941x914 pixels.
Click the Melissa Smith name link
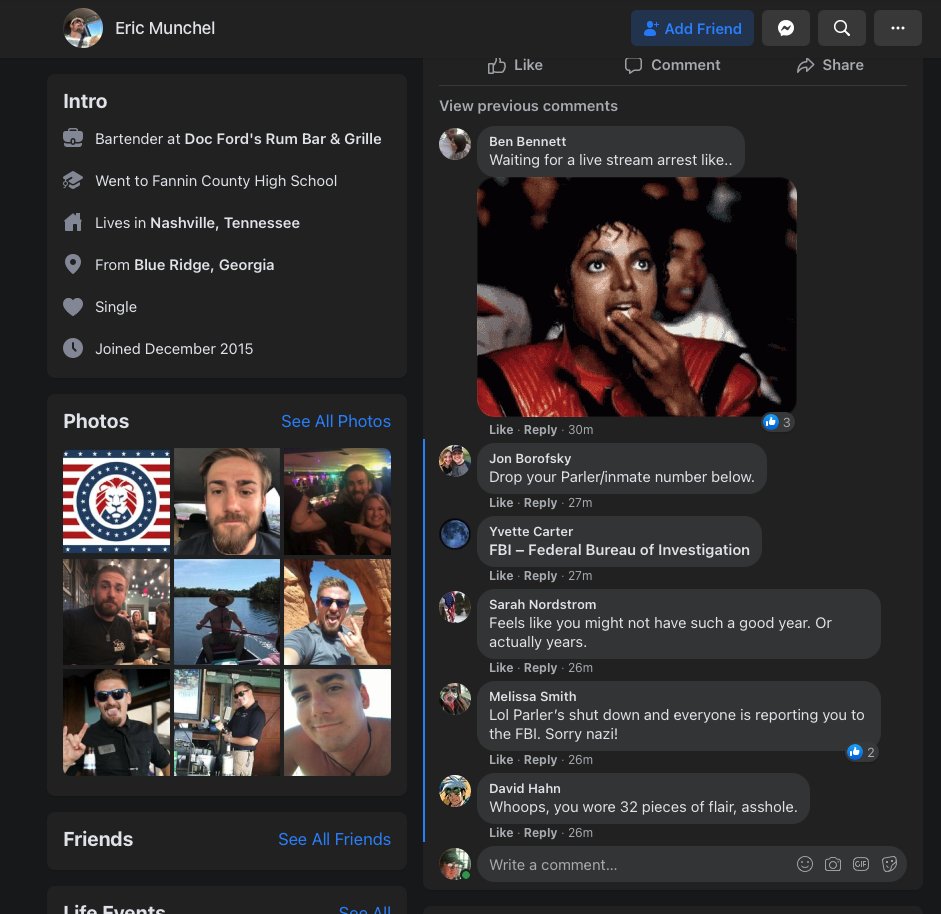[x=532, y=696]
